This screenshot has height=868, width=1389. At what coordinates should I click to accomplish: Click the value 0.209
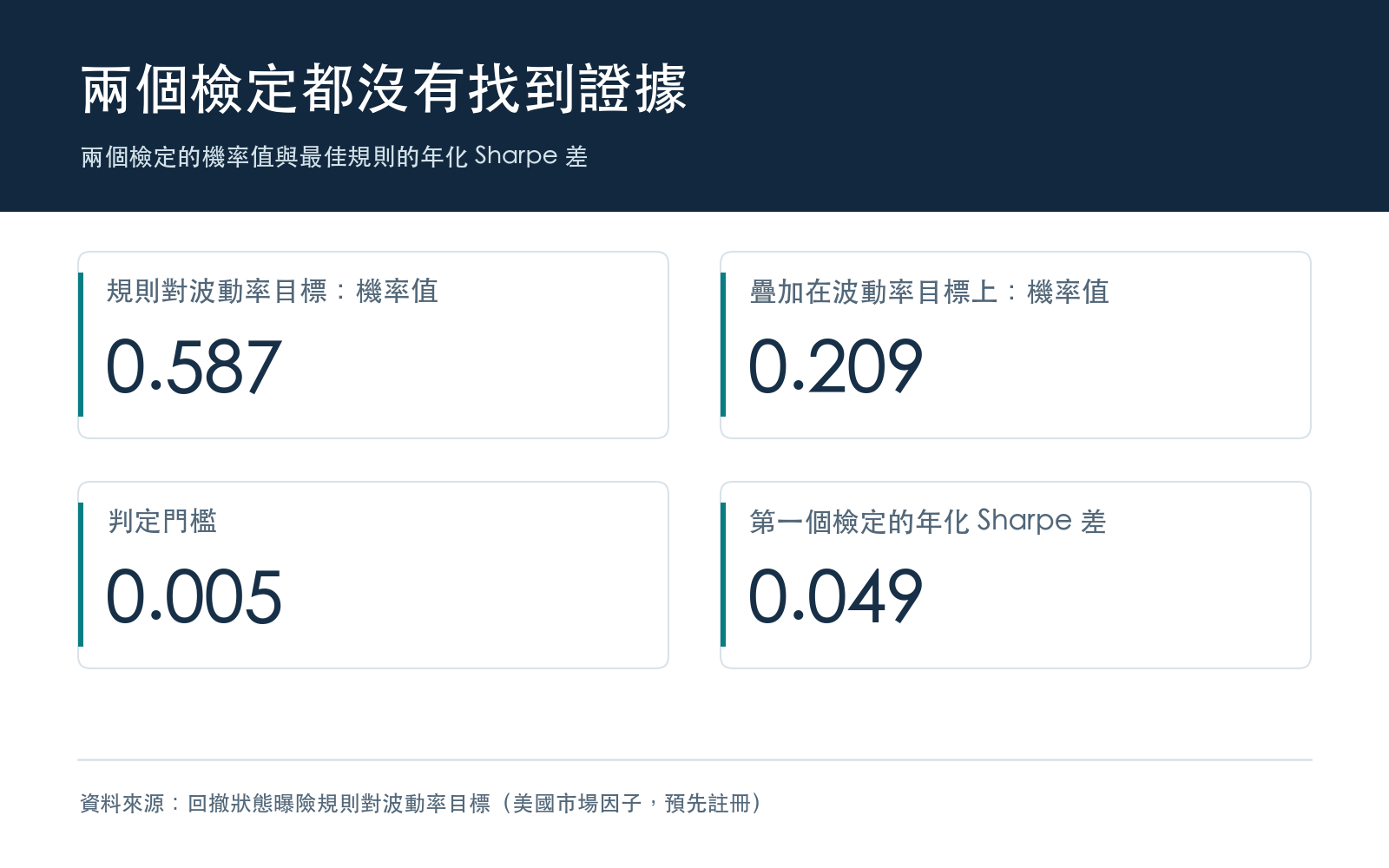[835, 367]
